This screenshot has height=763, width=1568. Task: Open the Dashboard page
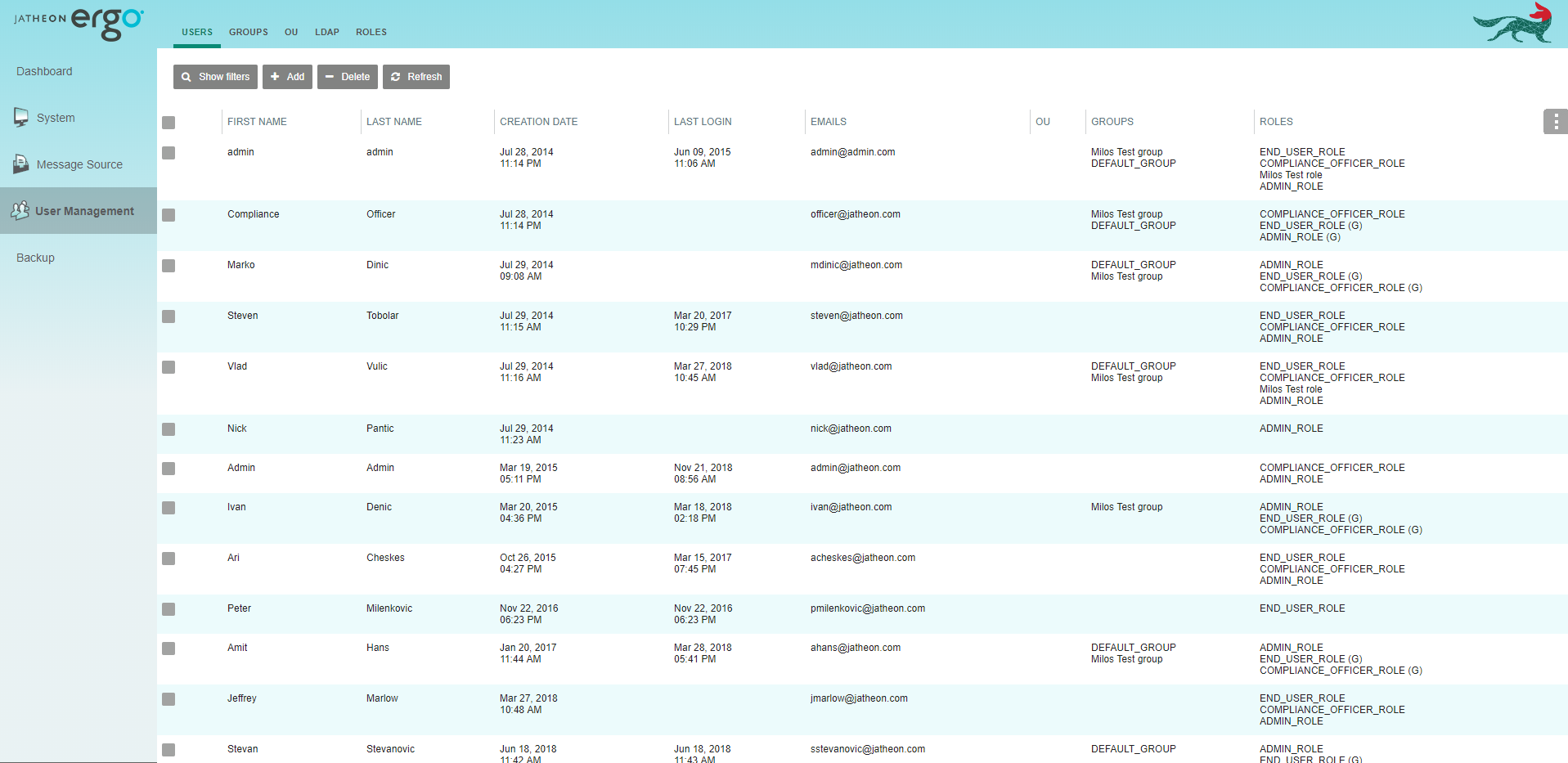pyautogui.click(x=44, y=71)
